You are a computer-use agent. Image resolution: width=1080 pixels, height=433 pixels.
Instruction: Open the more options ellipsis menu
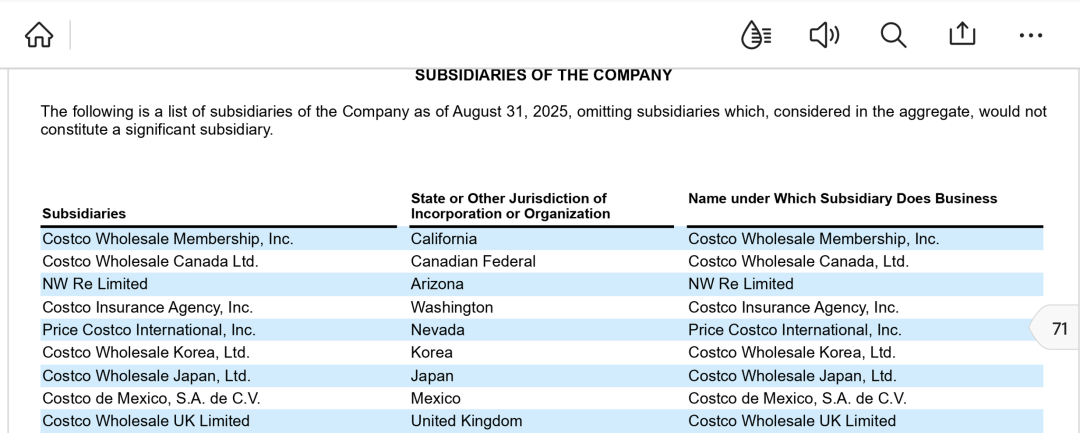point(1030,36)
